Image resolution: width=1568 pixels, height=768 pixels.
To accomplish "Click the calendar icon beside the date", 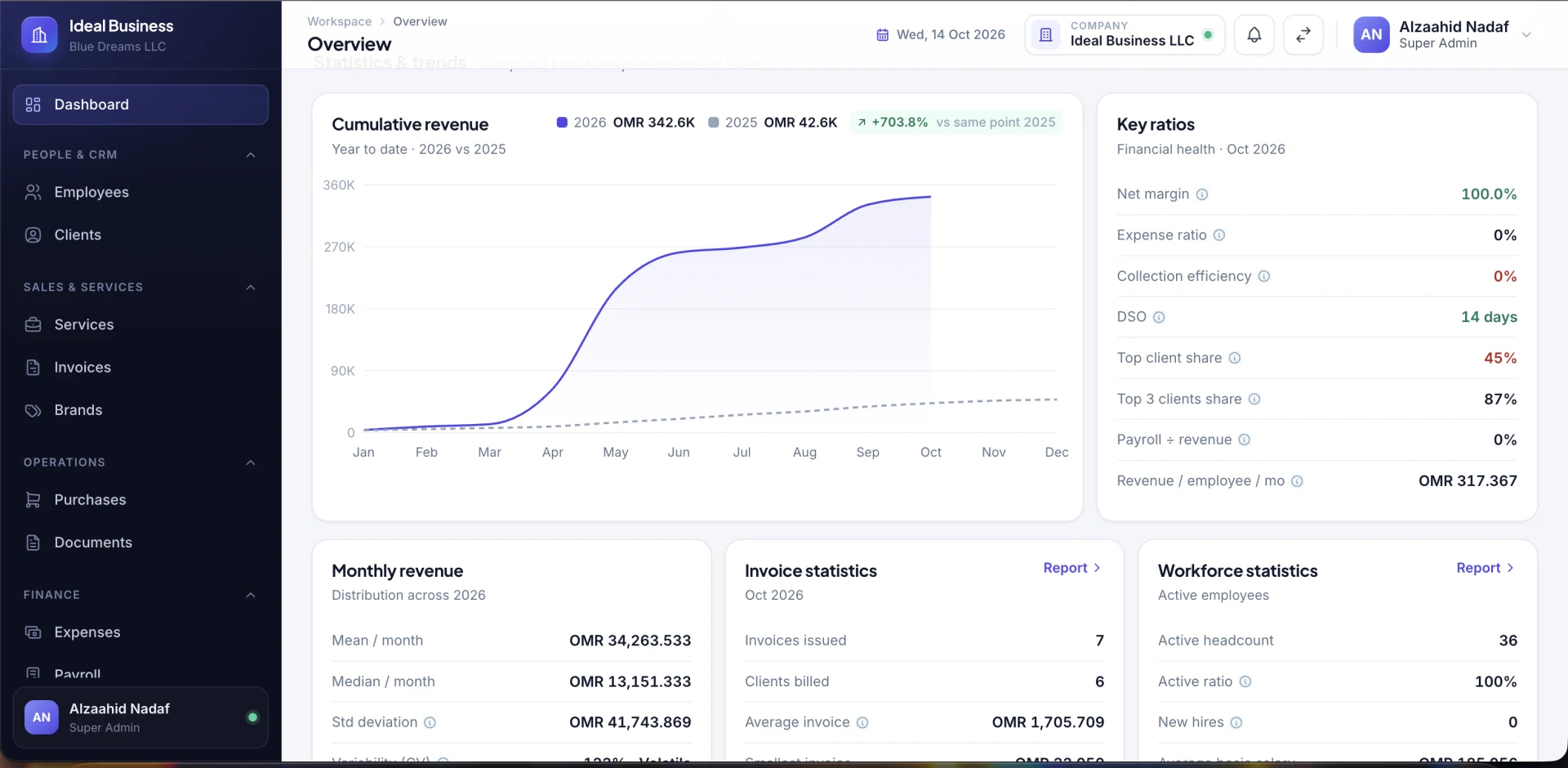I will coord(882,35).
